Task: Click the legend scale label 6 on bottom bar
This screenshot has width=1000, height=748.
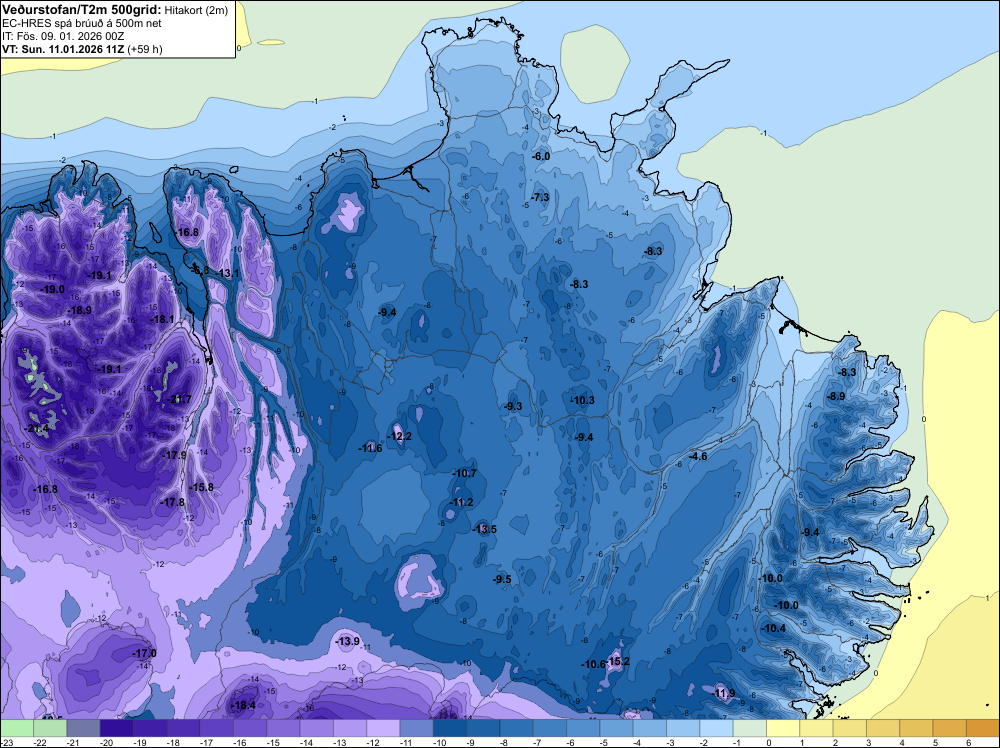Action: [968, 742]
